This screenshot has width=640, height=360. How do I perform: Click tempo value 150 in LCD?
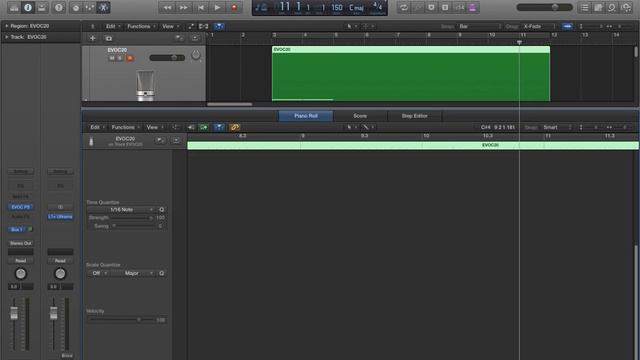coord(337,7)
